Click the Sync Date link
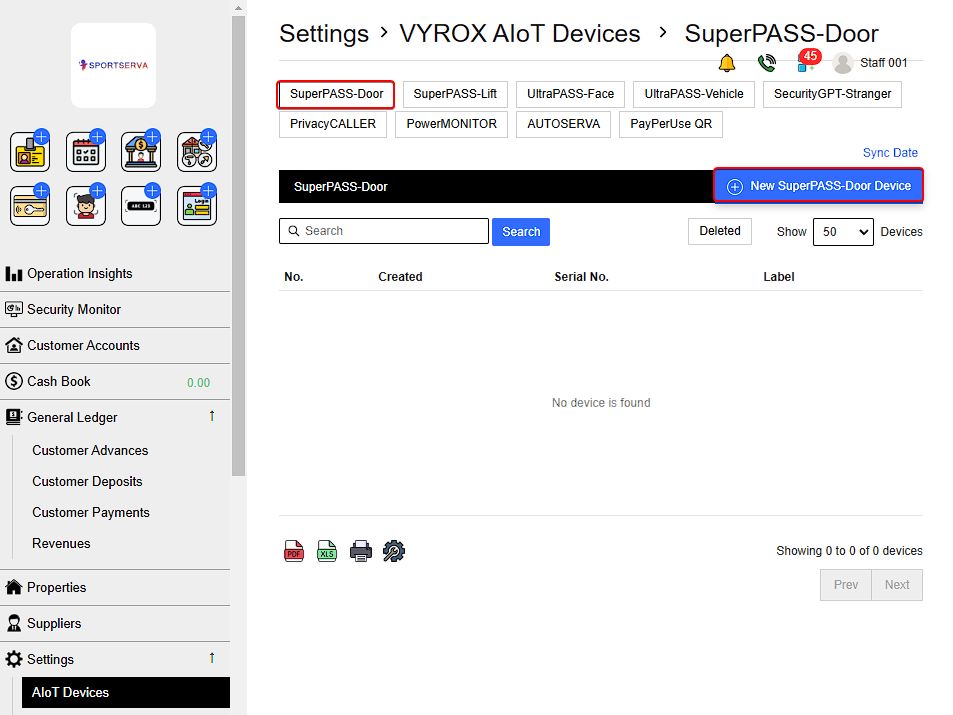953x715 pixels. coord(890,153)
